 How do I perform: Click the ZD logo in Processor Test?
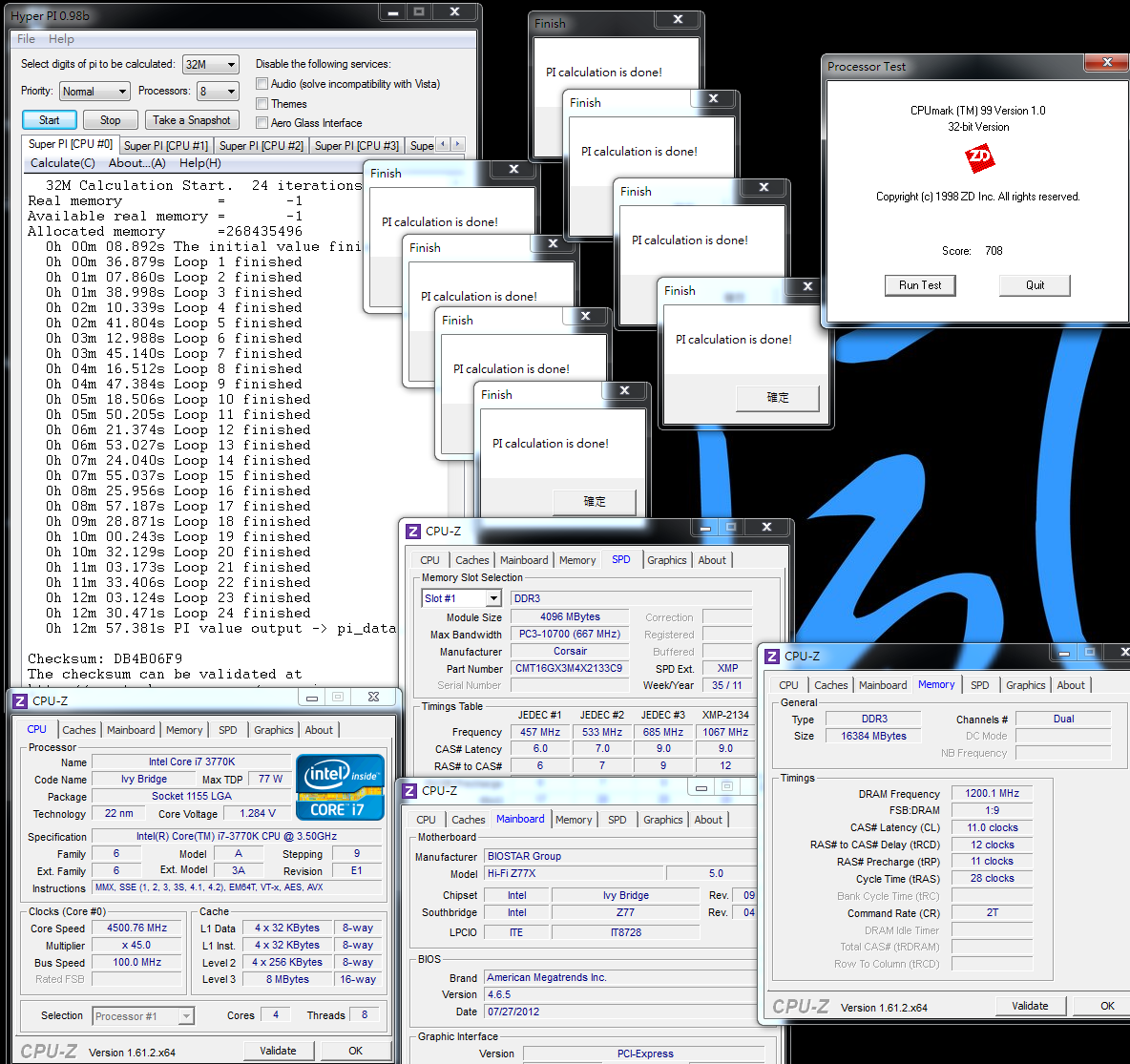979,158
